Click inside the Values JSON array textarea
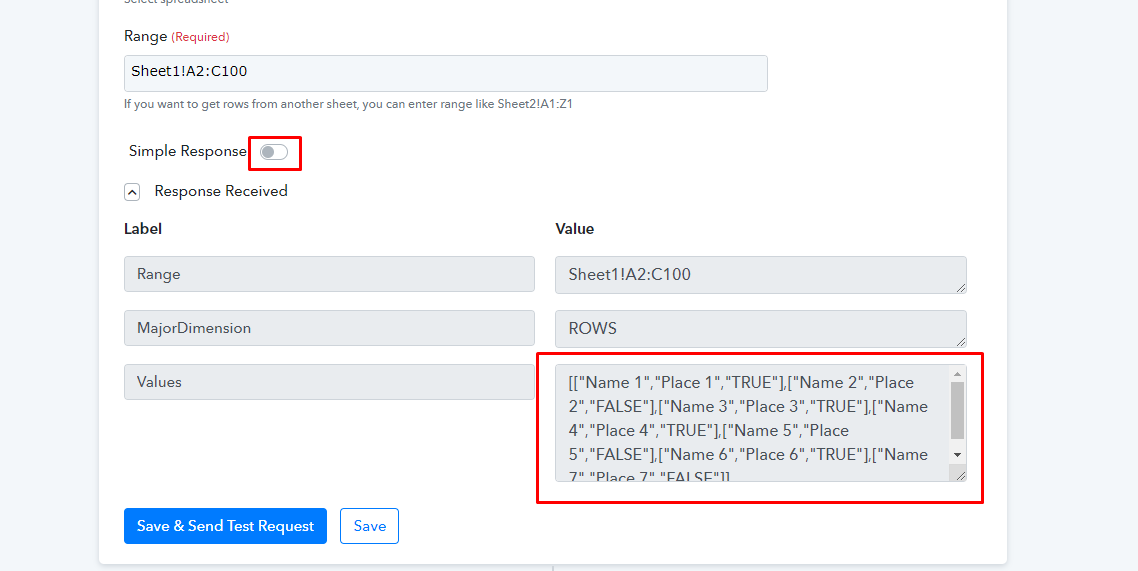Image resolution: width=1138 pixels, height=571 pixels. (x=752, y=423)
